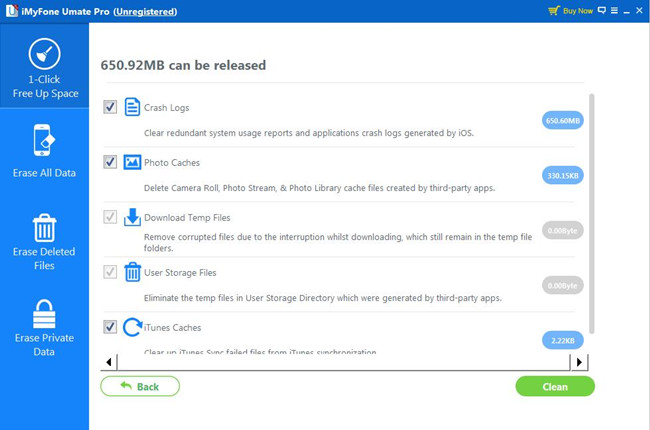Select the User Storage Files label

click(x=180, y=272)
